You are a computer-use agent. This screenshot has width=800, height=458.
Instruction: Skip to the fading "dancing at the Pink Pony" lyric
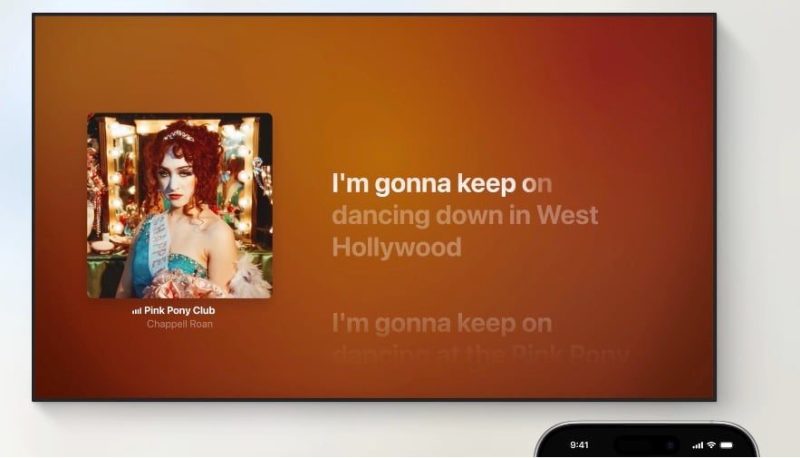tap(480, 353)
